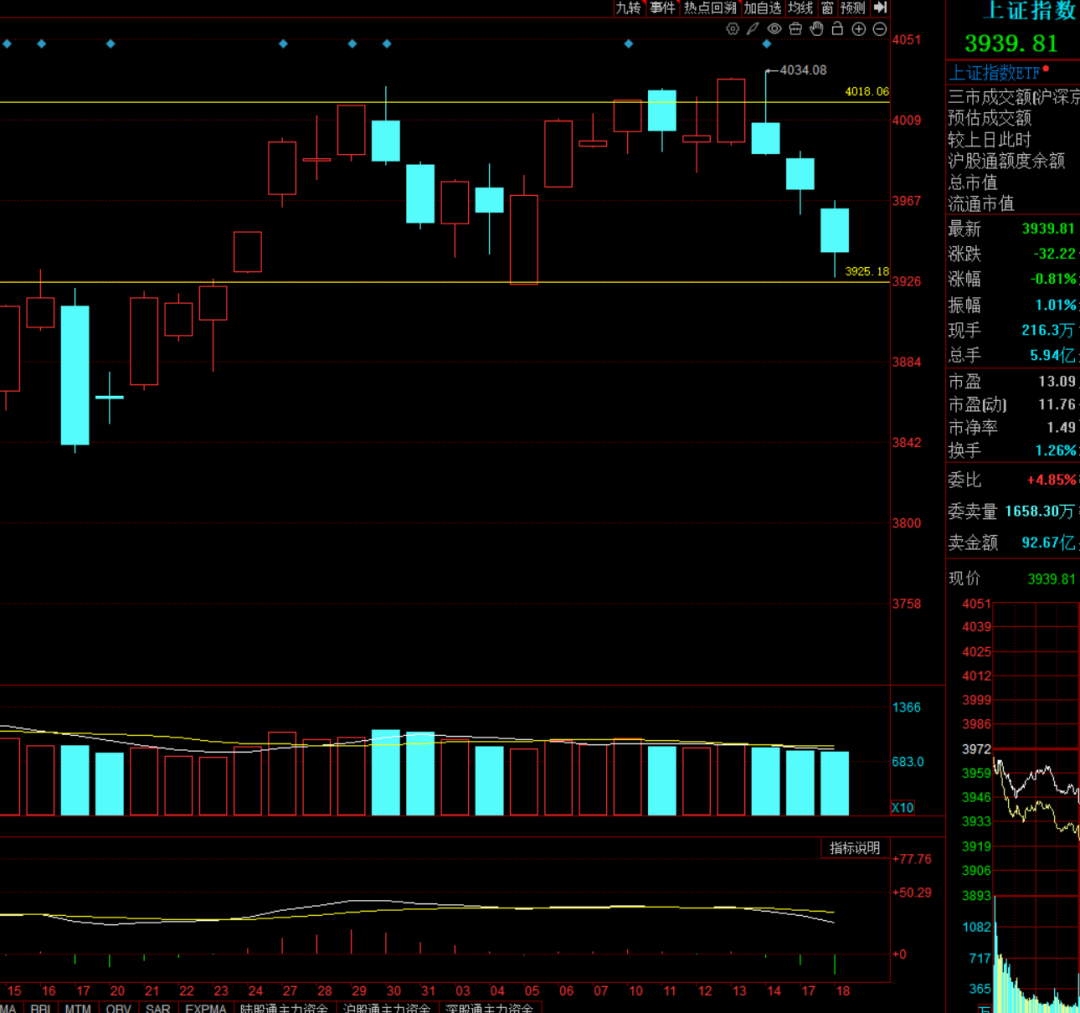The height and width of the screenshot is (1013, 1080).
Task: Open chart settings gear icon
Action: (x=732, y=29)
